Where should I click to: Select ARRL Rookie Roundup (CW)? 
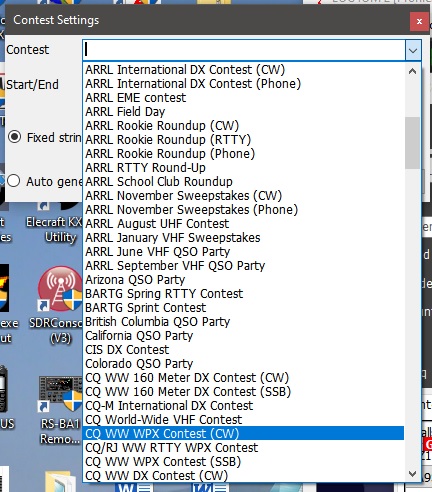click(x=243, y=126)
